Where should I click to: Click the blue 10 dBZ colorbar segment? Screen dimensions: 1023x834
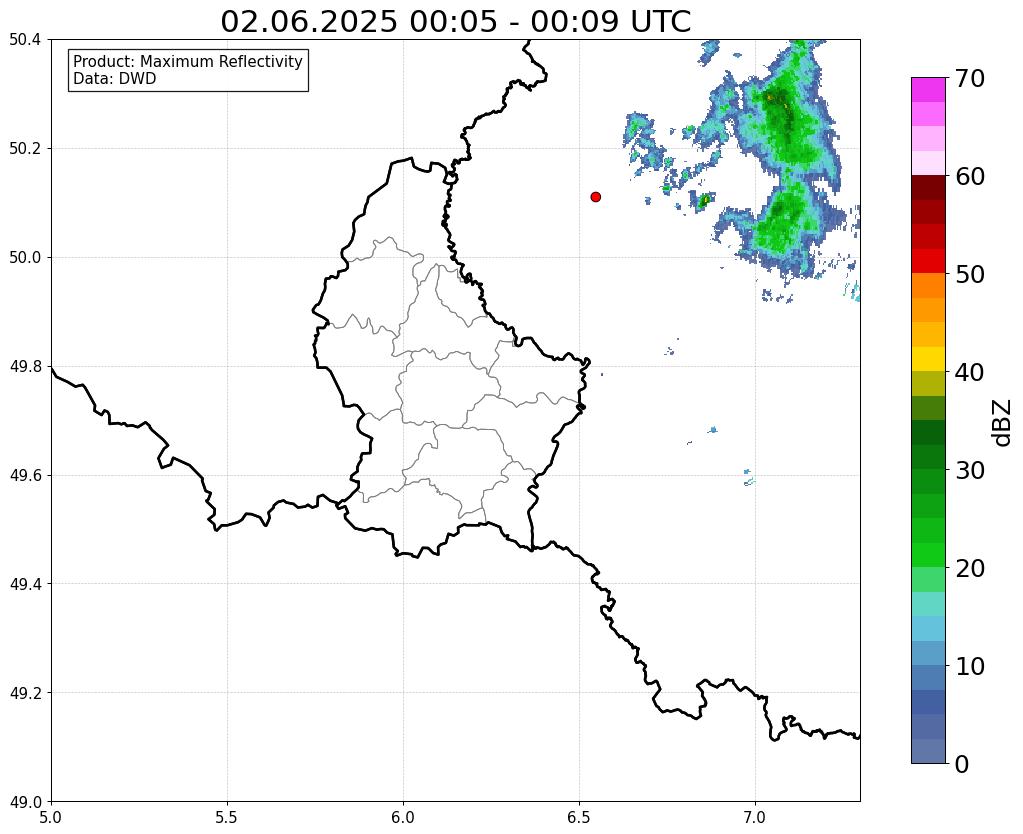[928, 653]
